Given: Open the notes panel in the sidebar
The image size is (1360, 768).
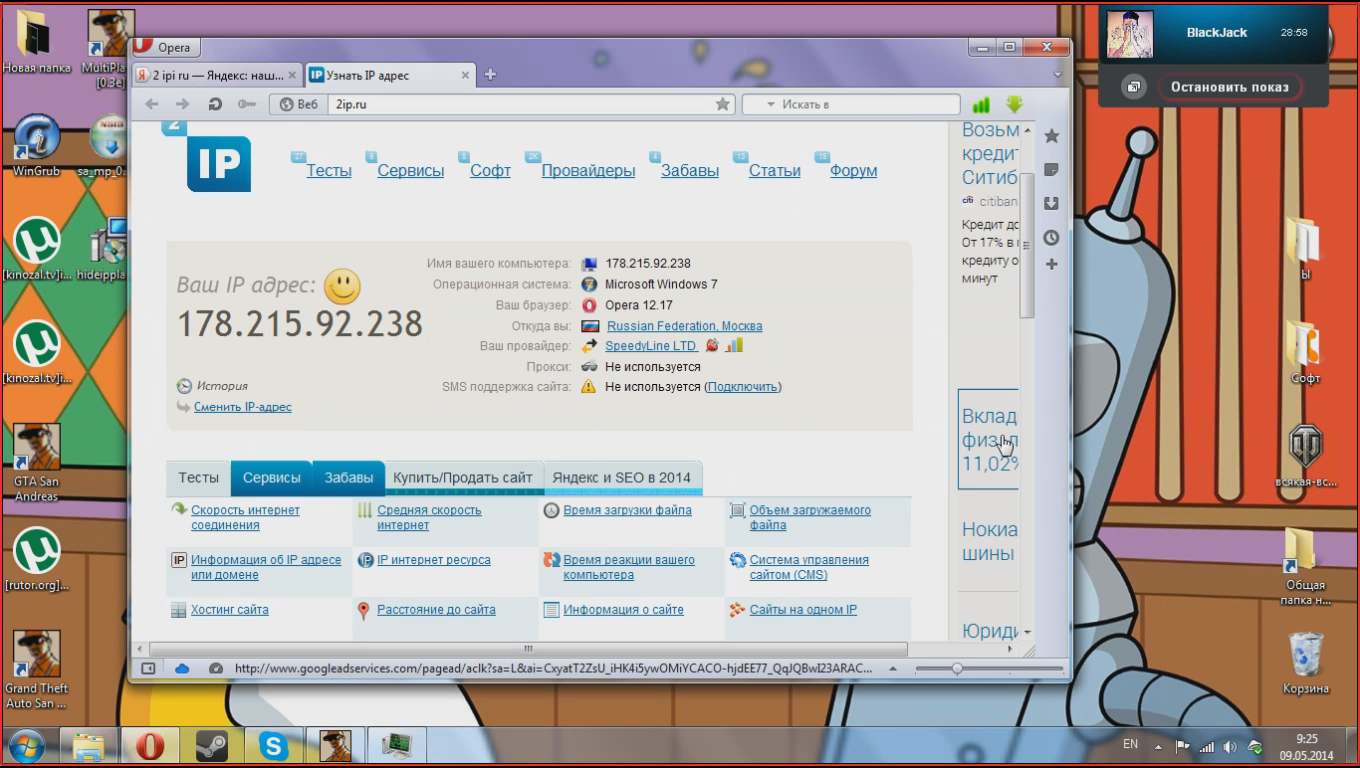Looking at the screenshot, I should tap(1051, 170).
